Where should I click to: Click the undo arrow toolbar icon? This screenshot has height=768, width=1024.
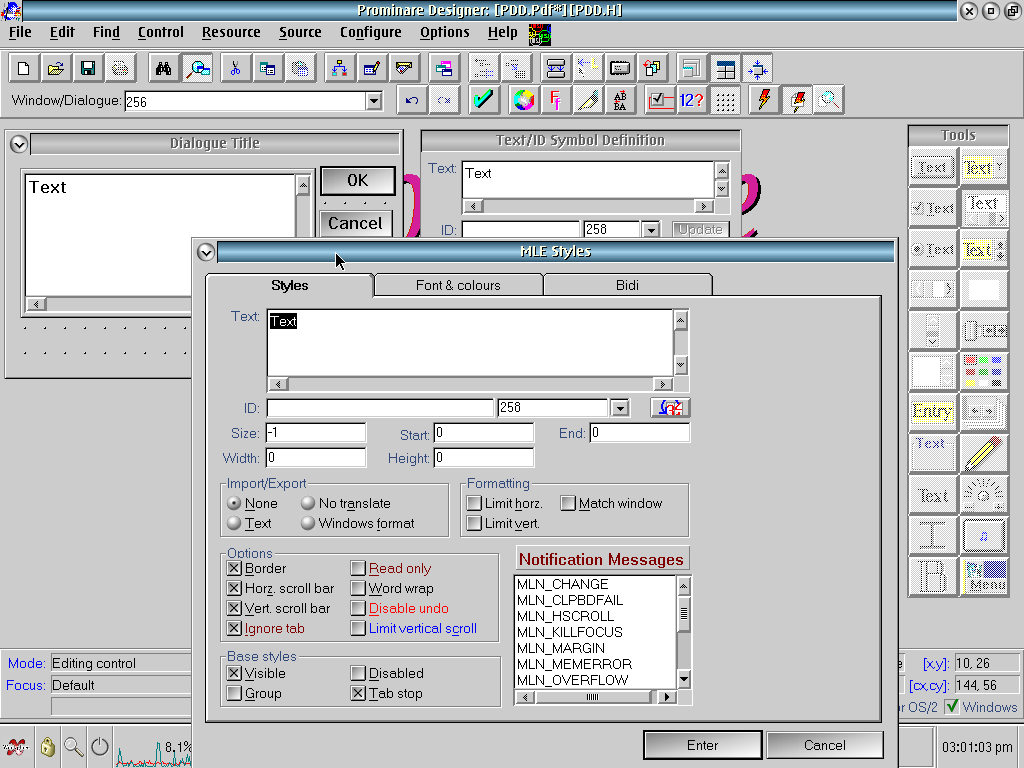[x=411, y=100]
